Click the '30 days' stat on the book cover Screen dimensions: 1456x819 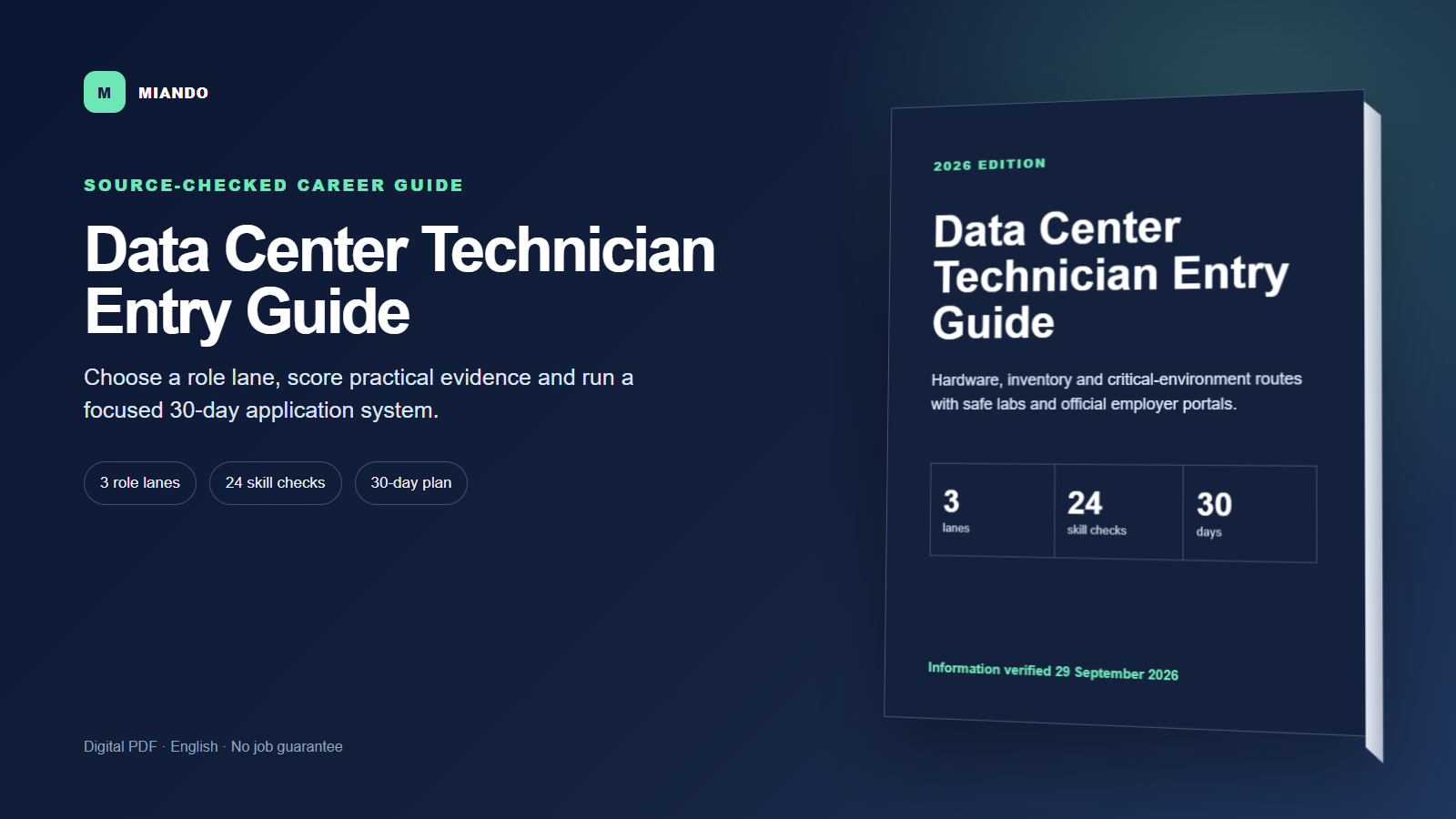pos(1249,514)
